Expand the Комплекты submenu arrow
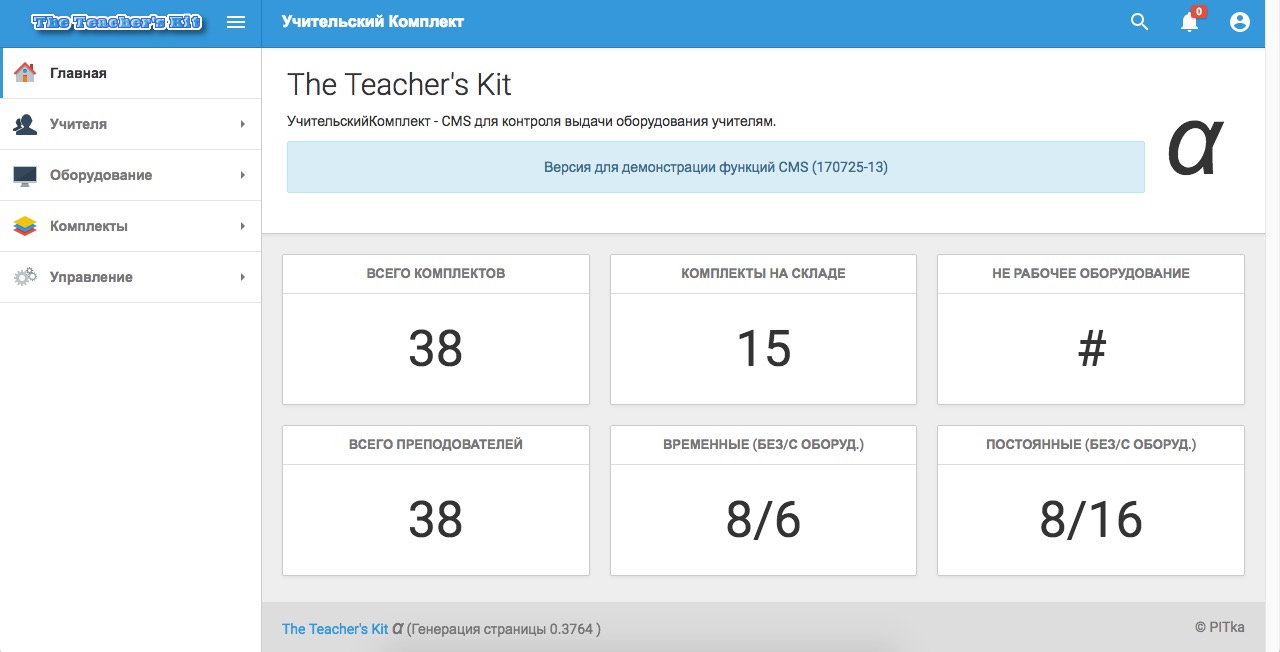The height and width of the screenshot is (652, 1280). click(243, 226)
